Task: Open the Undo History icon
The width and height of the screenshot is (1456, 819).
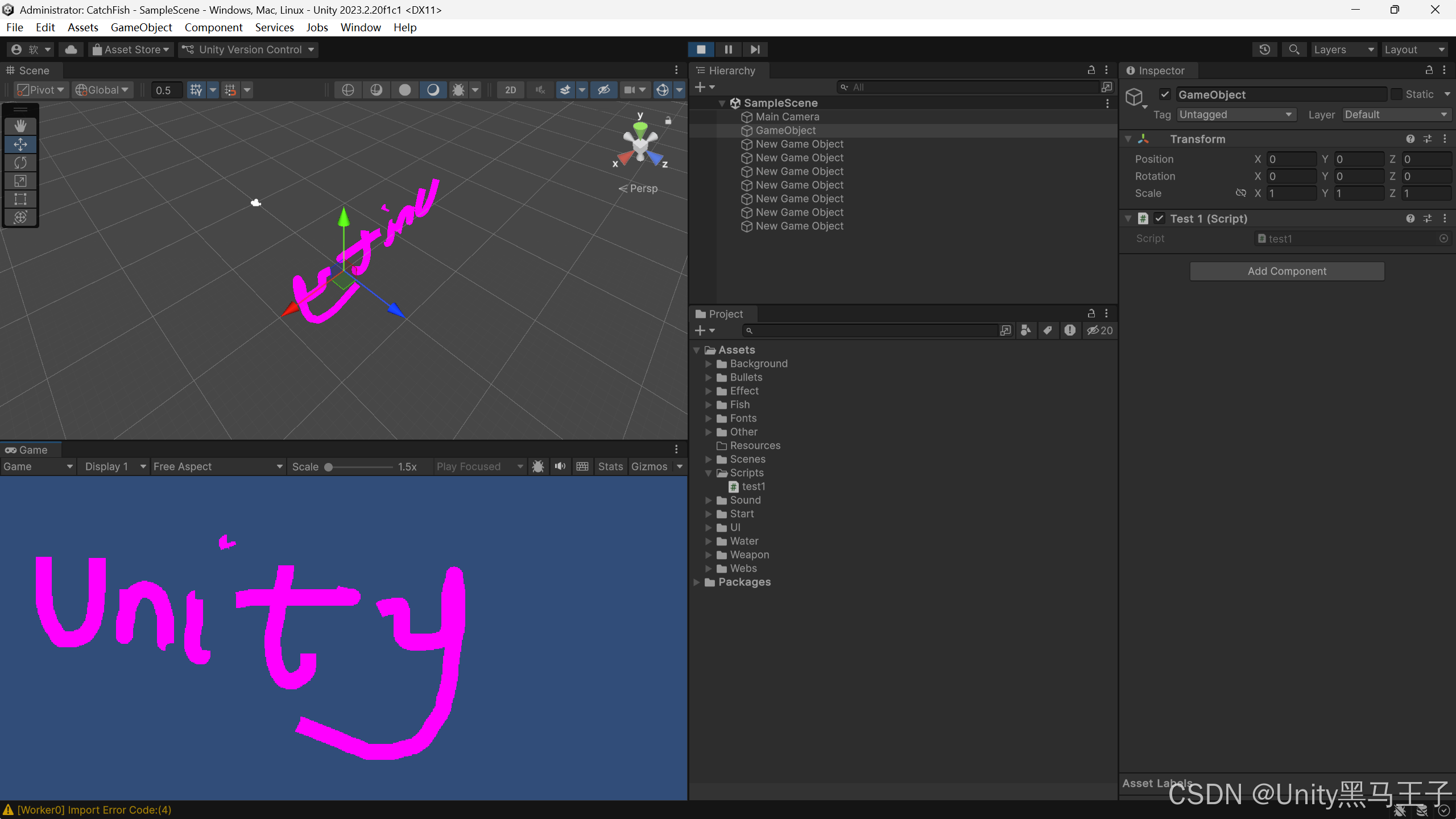Action: click(x=1264, y=49)
